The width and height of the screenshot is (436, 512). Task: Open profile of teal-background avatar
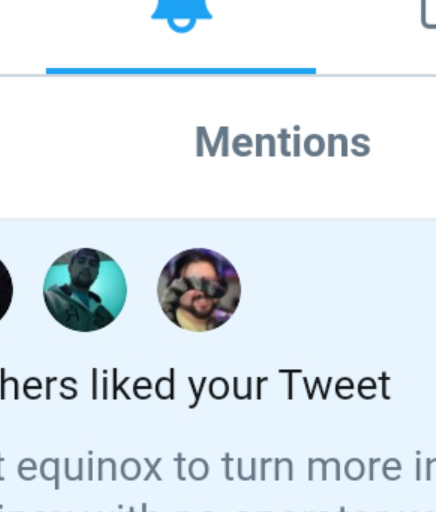[x=85, y=290]
